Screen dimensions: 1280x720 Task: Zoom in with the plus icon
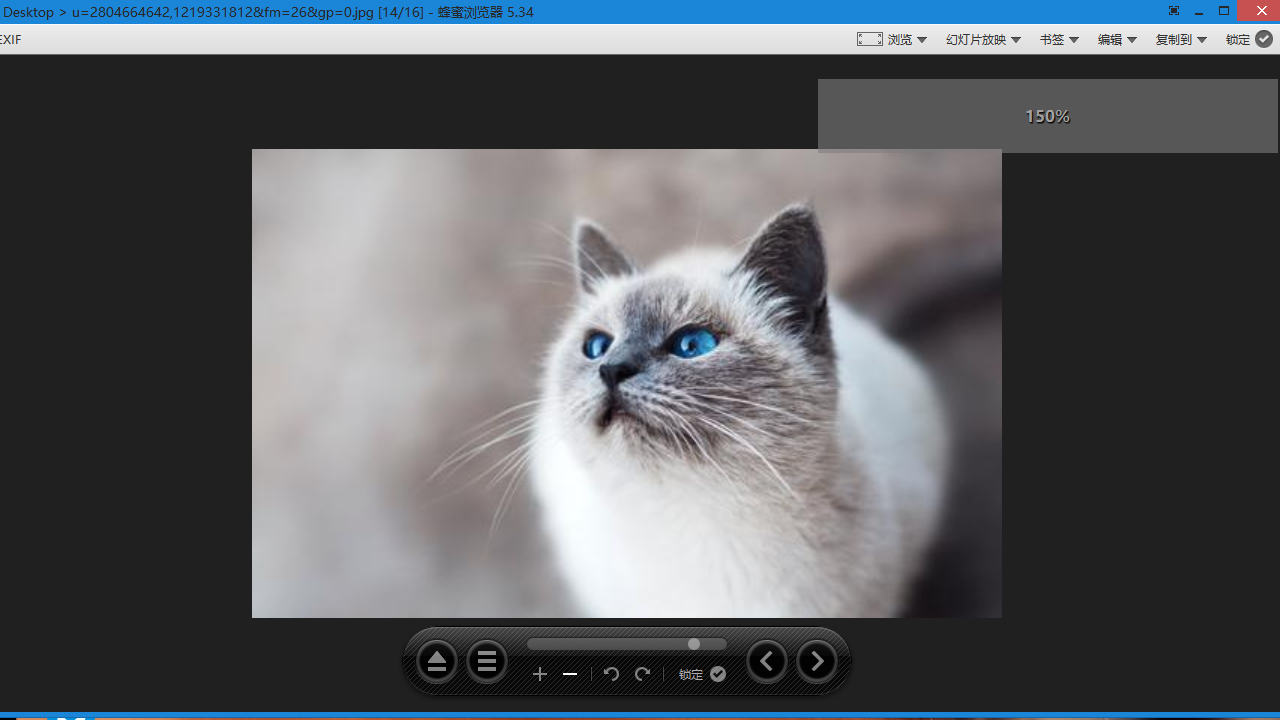(x=539, y=675)
